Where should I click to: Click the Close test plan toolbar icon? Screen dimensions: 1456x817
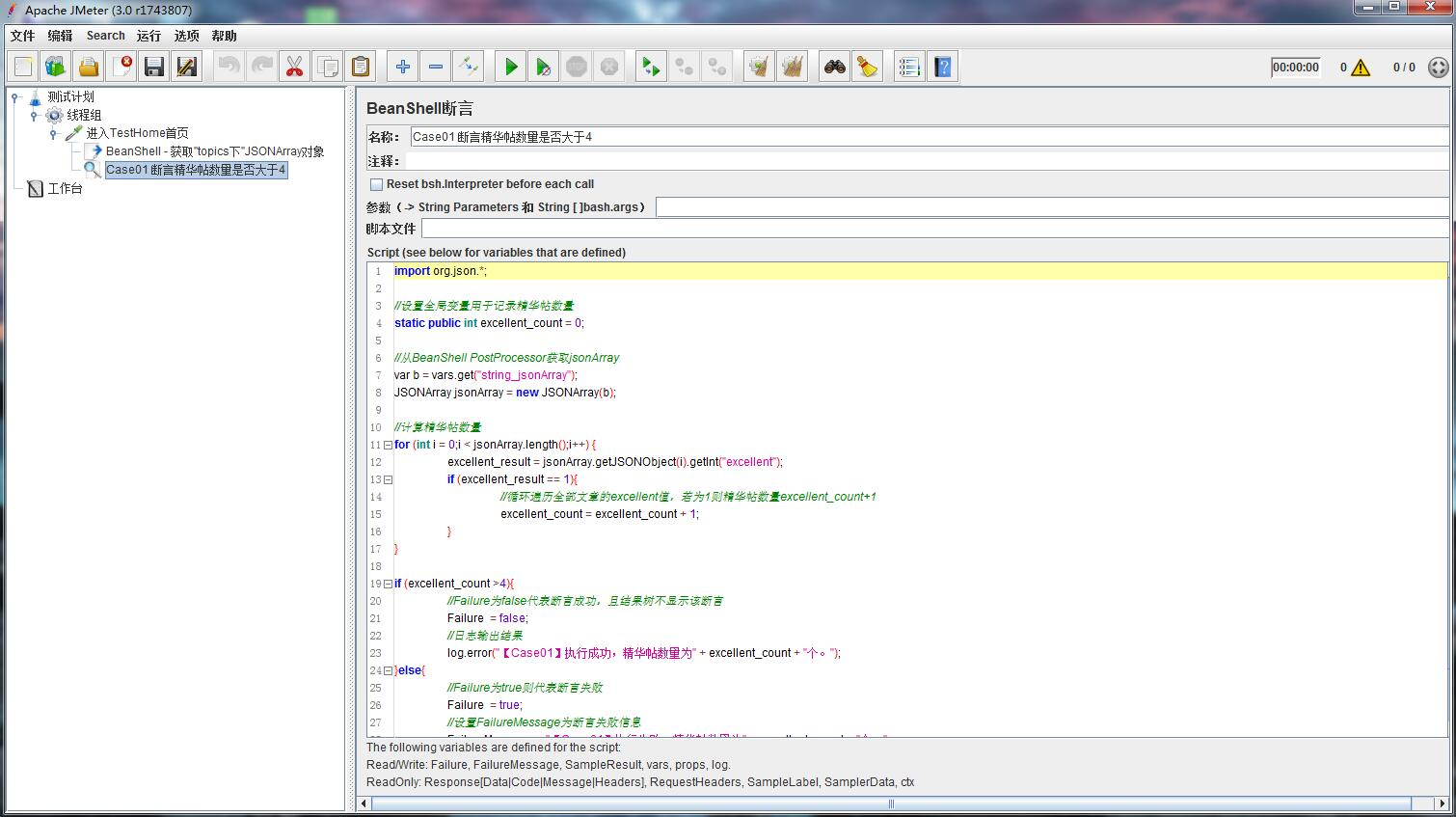[x=121, y=67]
